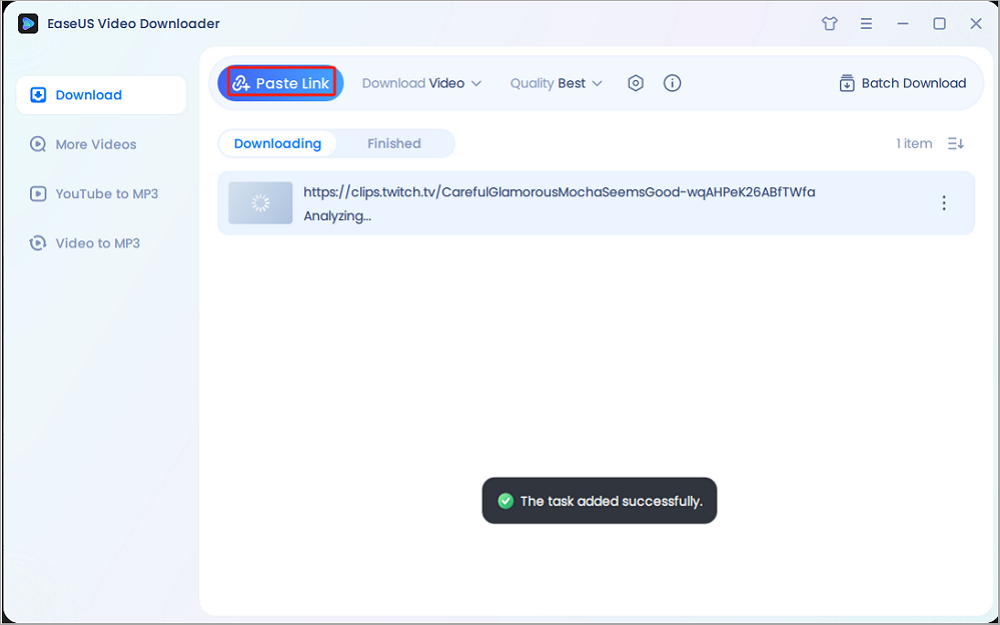Viewport: 1000px width, 625px height.
Task: Click the sort order icon
Action: tap(956, 143)
